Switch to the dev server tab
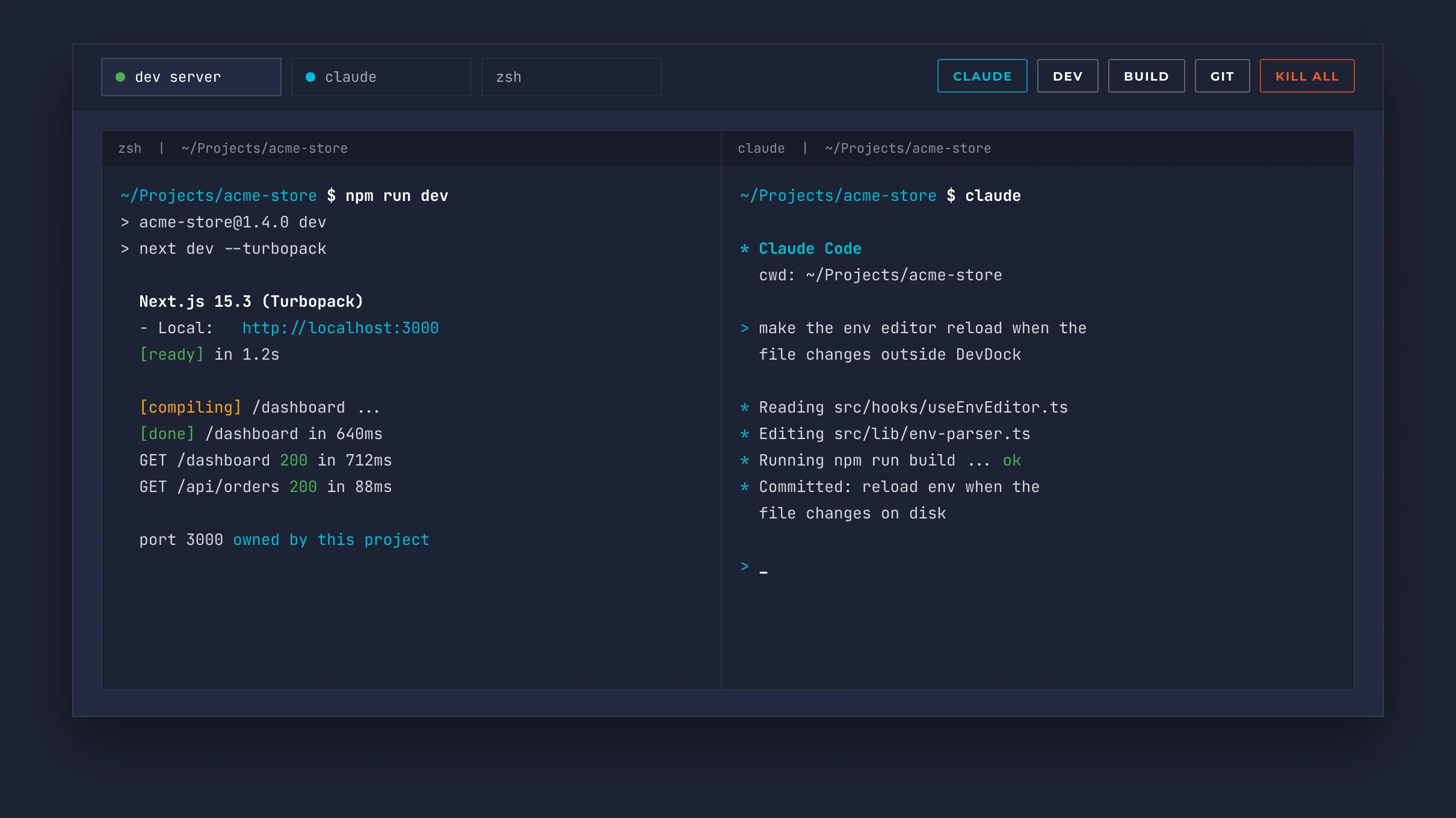Viewport: 1456px width, 818px height. pos(191,77)
